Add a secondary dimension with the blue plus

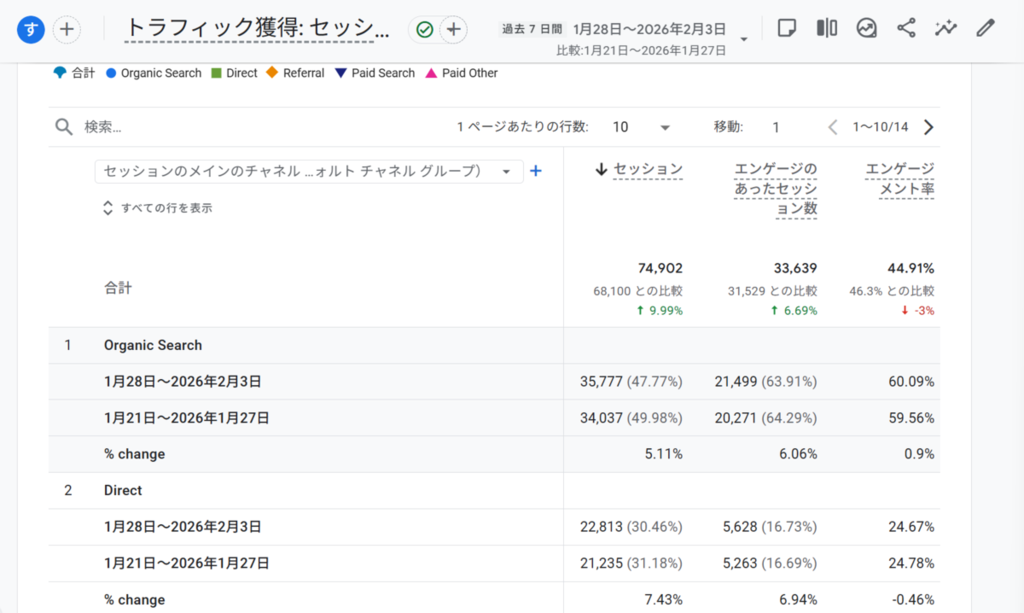536,171
